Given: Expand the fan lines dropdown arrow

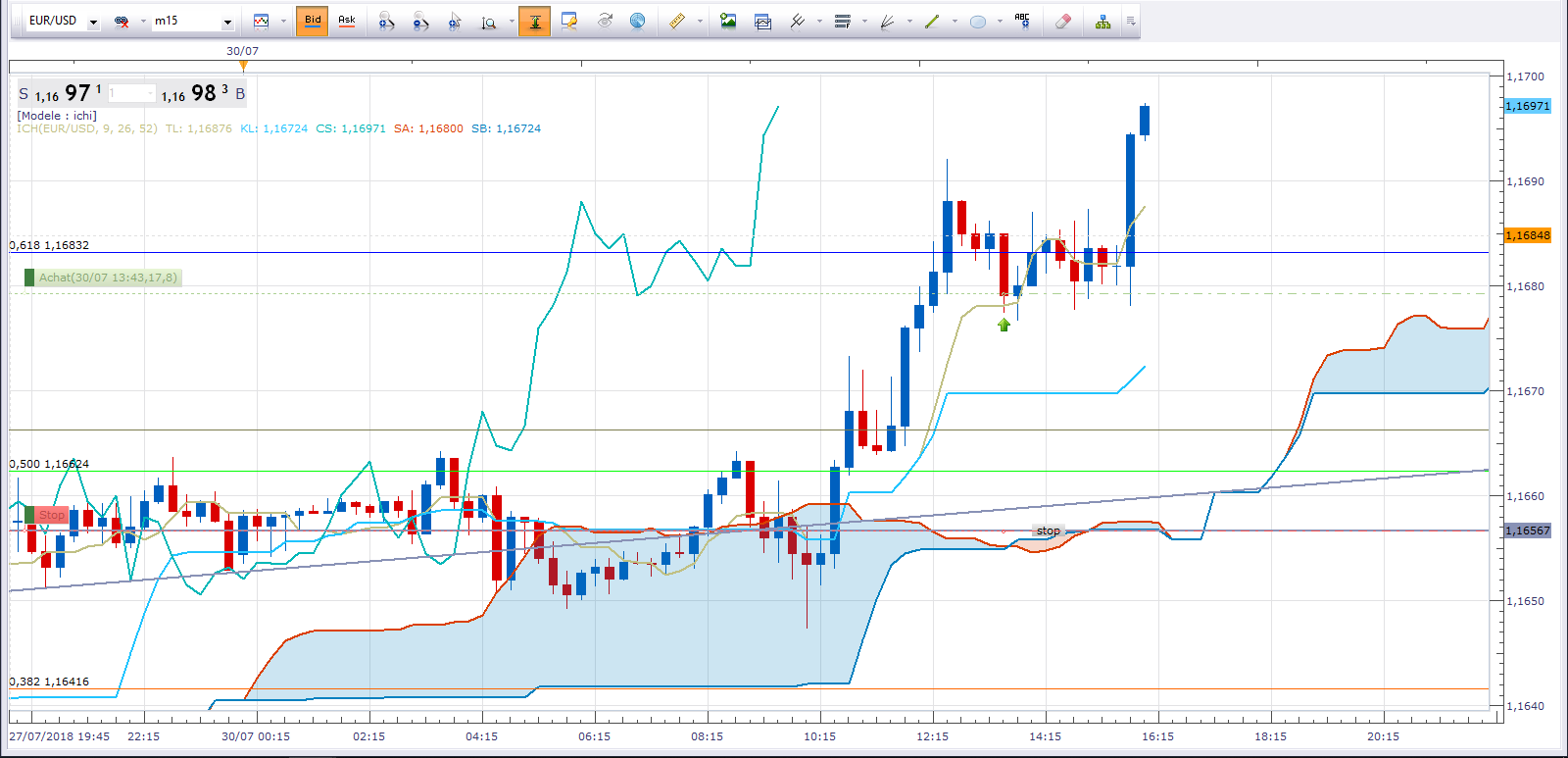Looking at the screenshot, I should click(x=909, y=22).
